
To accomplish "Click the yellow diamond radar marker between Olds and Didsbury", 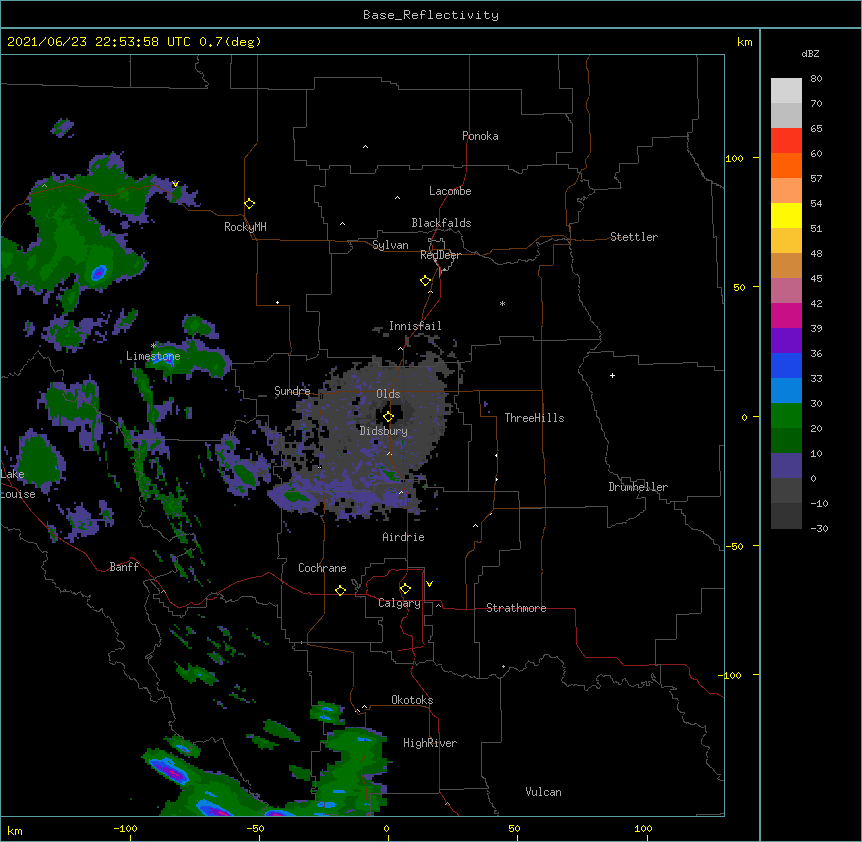I will pyautogui.click(x=389, y=417).
